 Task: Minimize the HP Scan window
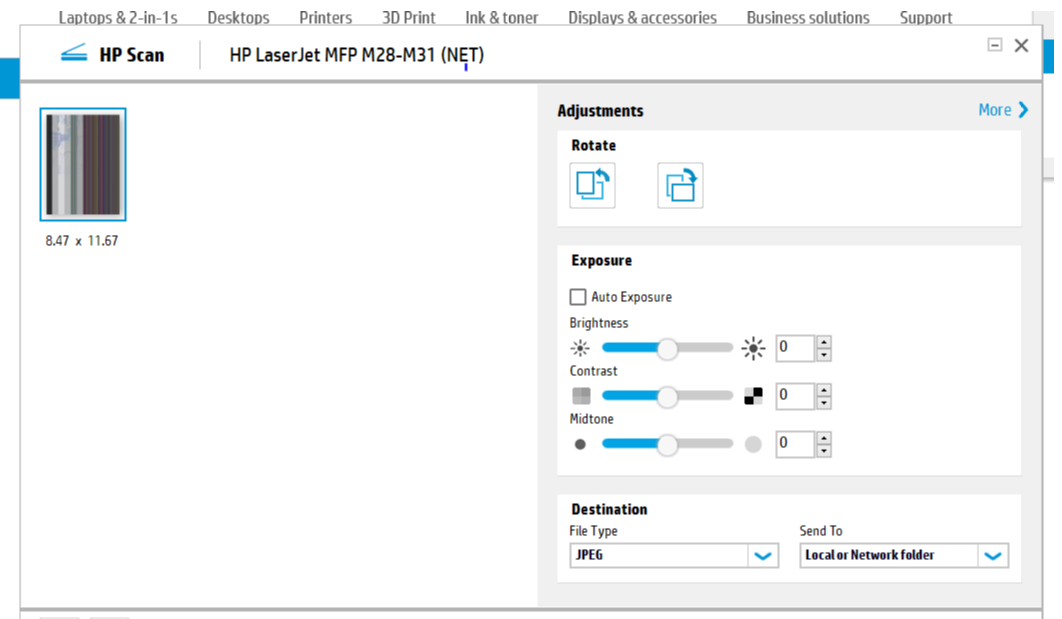[x=994, y=45]
